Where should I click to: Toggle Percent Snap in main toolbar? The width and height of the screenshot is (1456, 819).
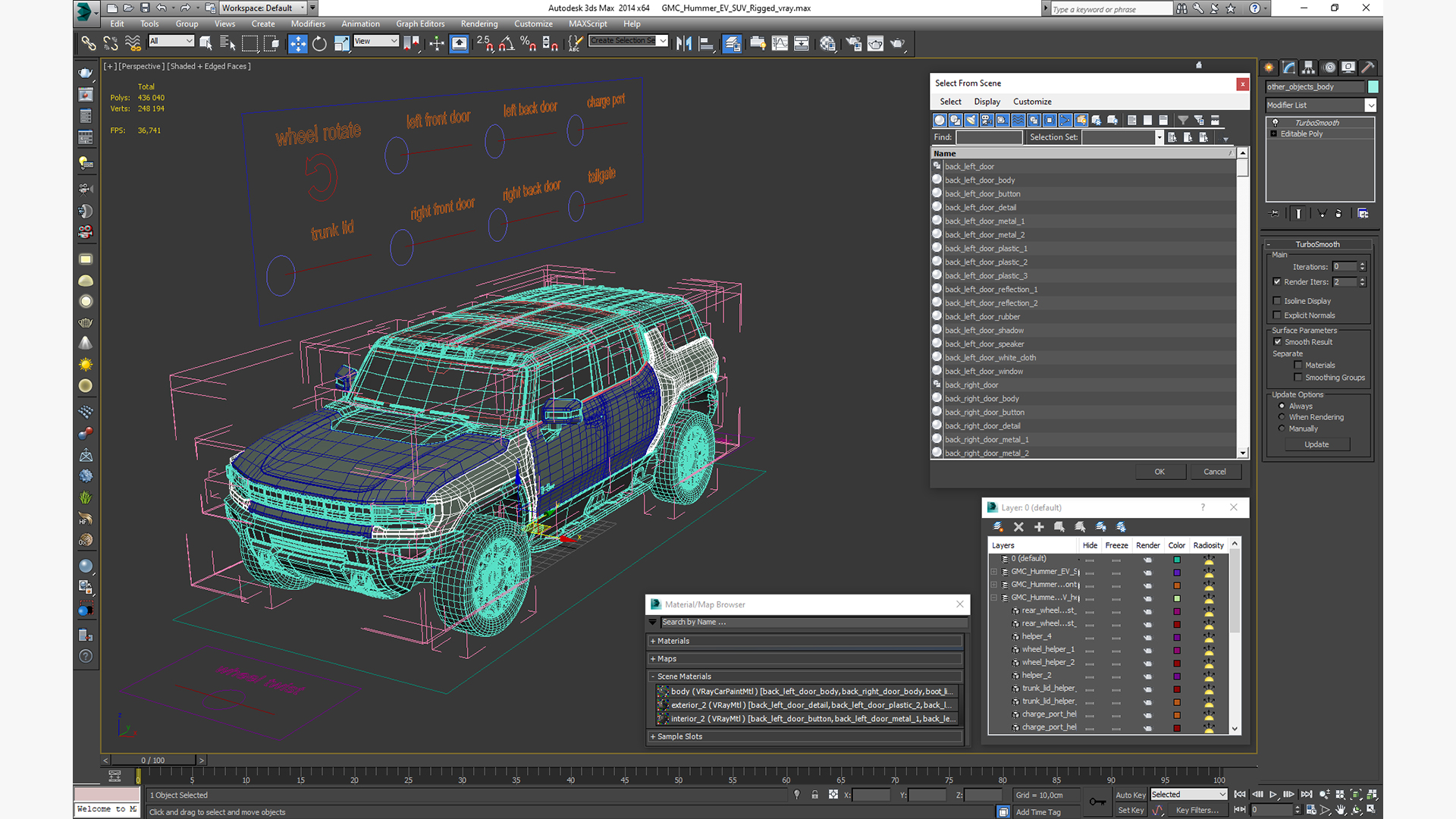click(529, 43)
